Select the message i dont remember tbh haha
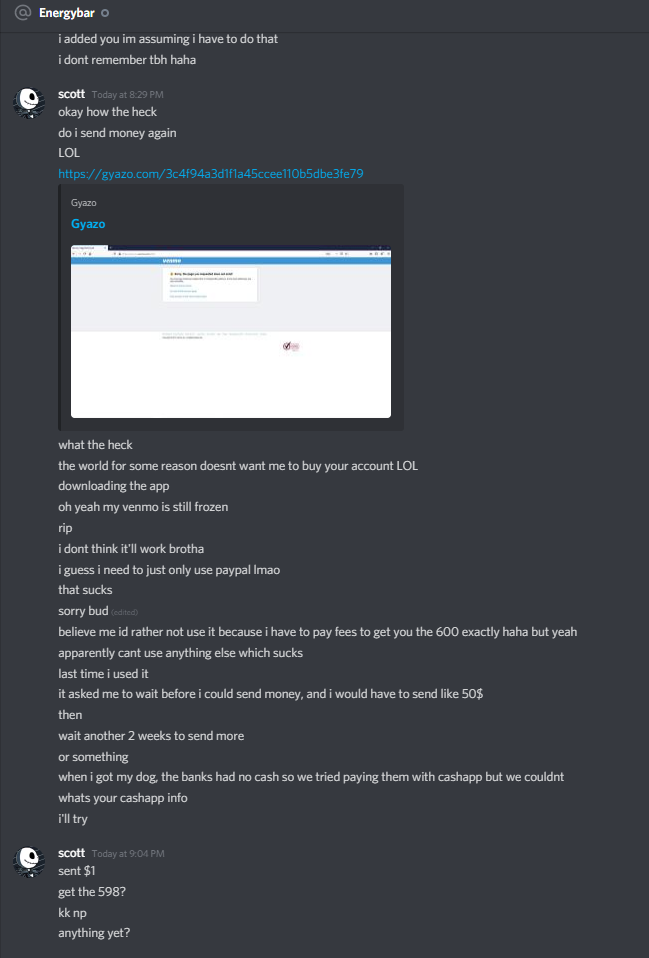Viewport: 649px width, 958px height. click(127, 59)
